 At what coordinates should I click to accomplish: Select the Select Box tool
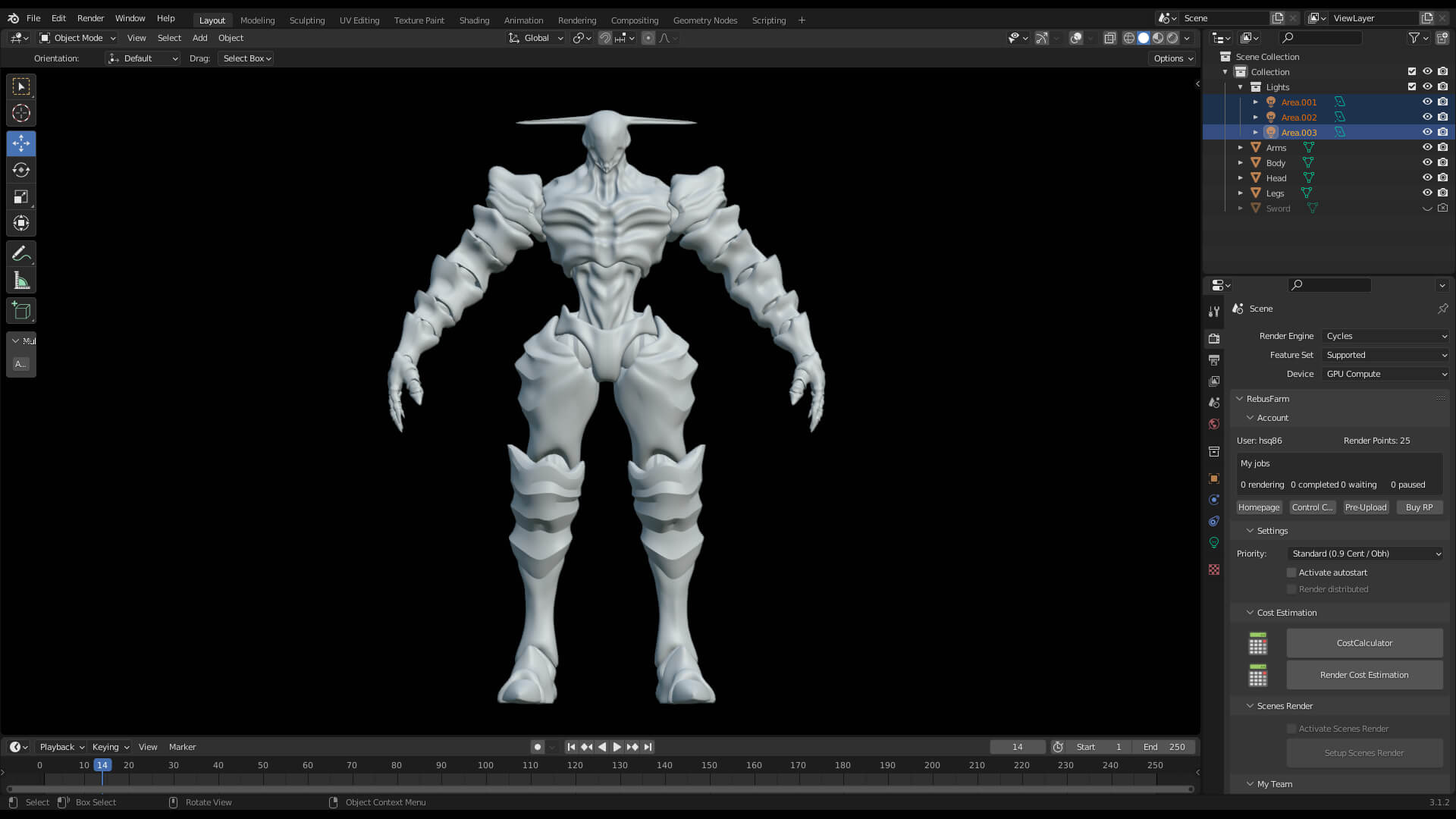point(21,86)
